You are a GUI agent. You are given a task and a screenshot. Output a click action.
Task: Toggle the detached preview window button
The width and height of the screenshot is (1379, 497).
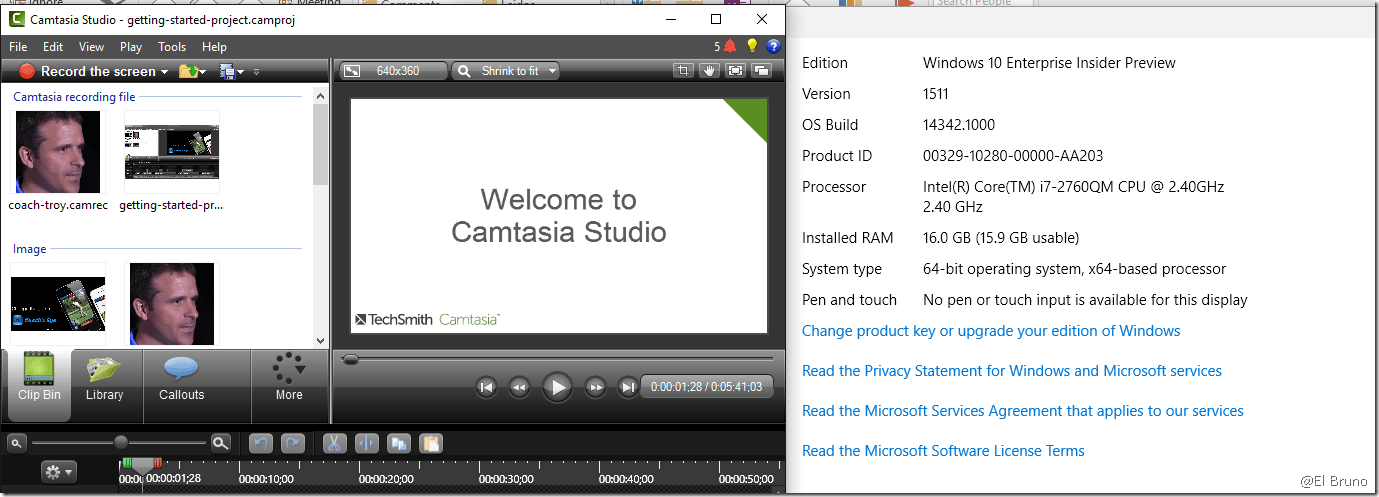(761, 71)
